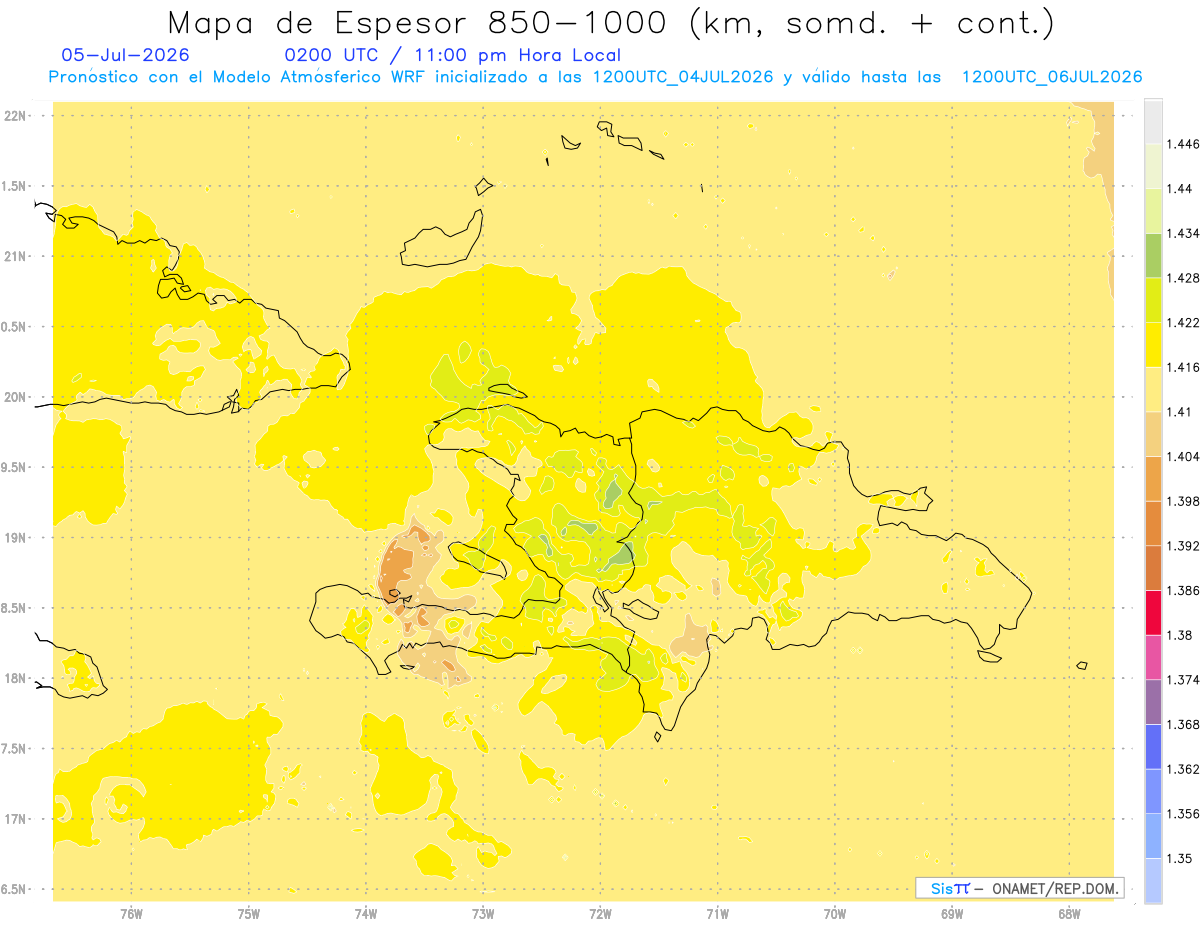Screen dimensions: 1200x927
Task: Click the legend value 1.35
Action: [1180, 858]
